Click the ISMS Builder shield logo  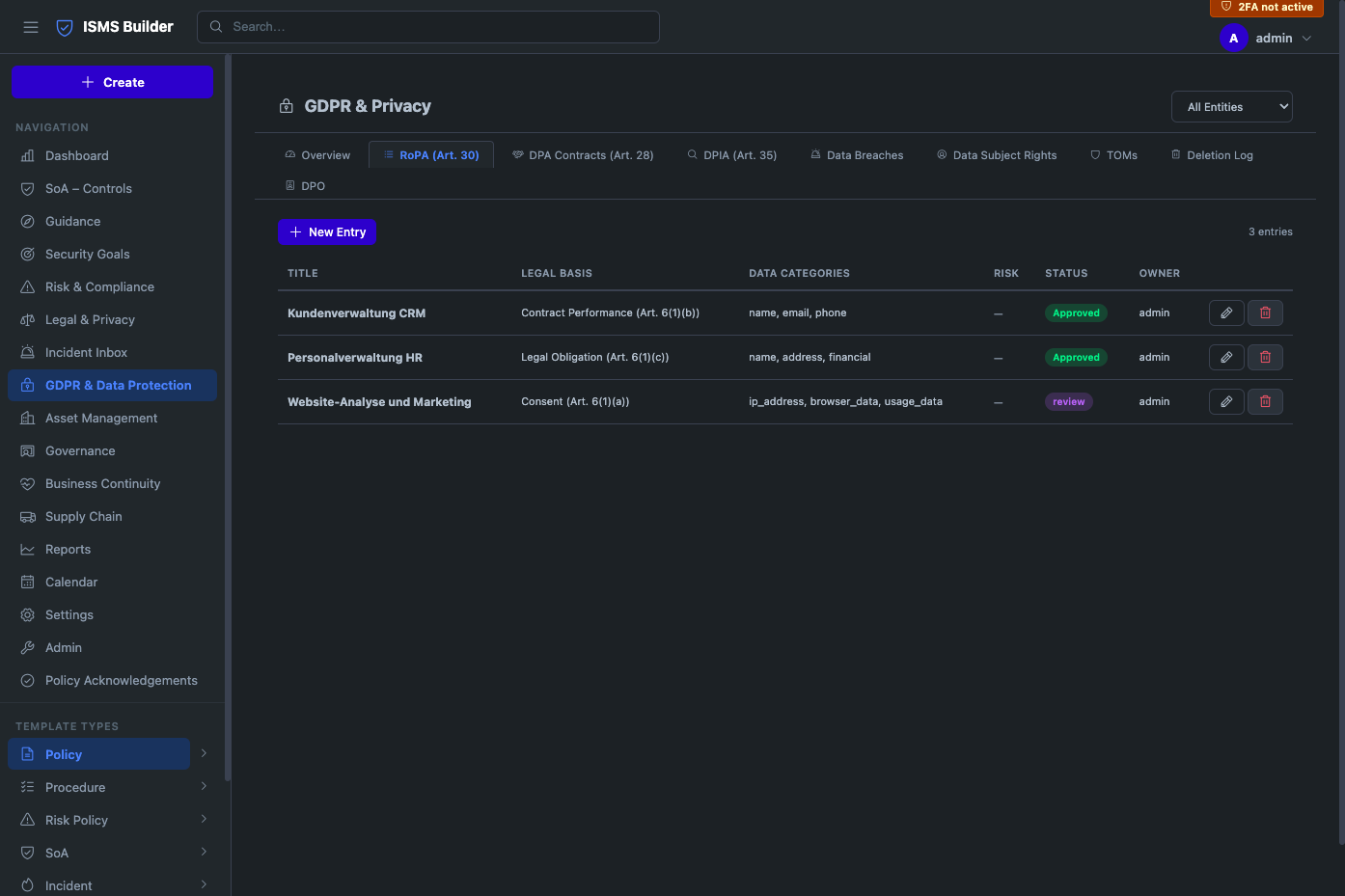click(65, 27)
